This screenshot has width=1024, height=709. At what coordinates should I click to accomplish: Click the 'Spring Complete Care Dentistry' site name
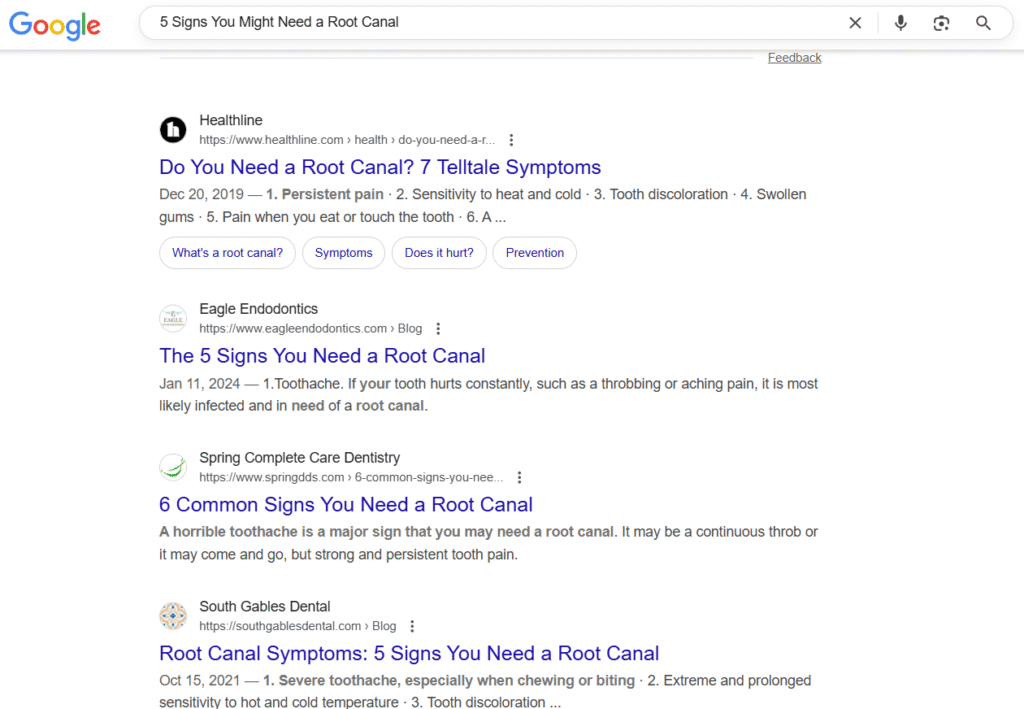(x=299, y=458)
